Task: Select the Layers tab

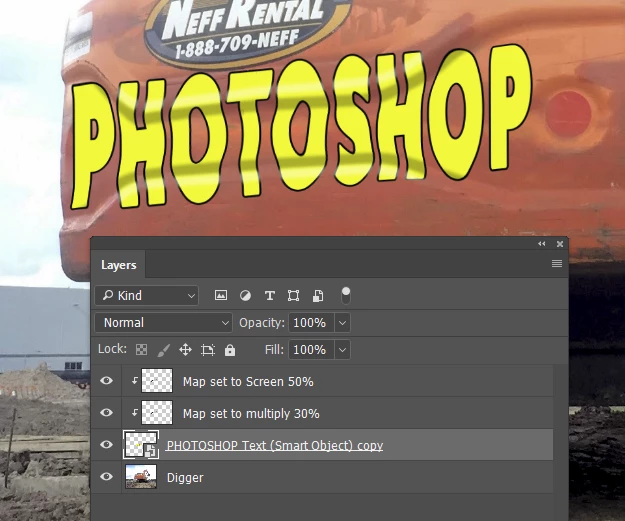Action: tap(118, 265)
